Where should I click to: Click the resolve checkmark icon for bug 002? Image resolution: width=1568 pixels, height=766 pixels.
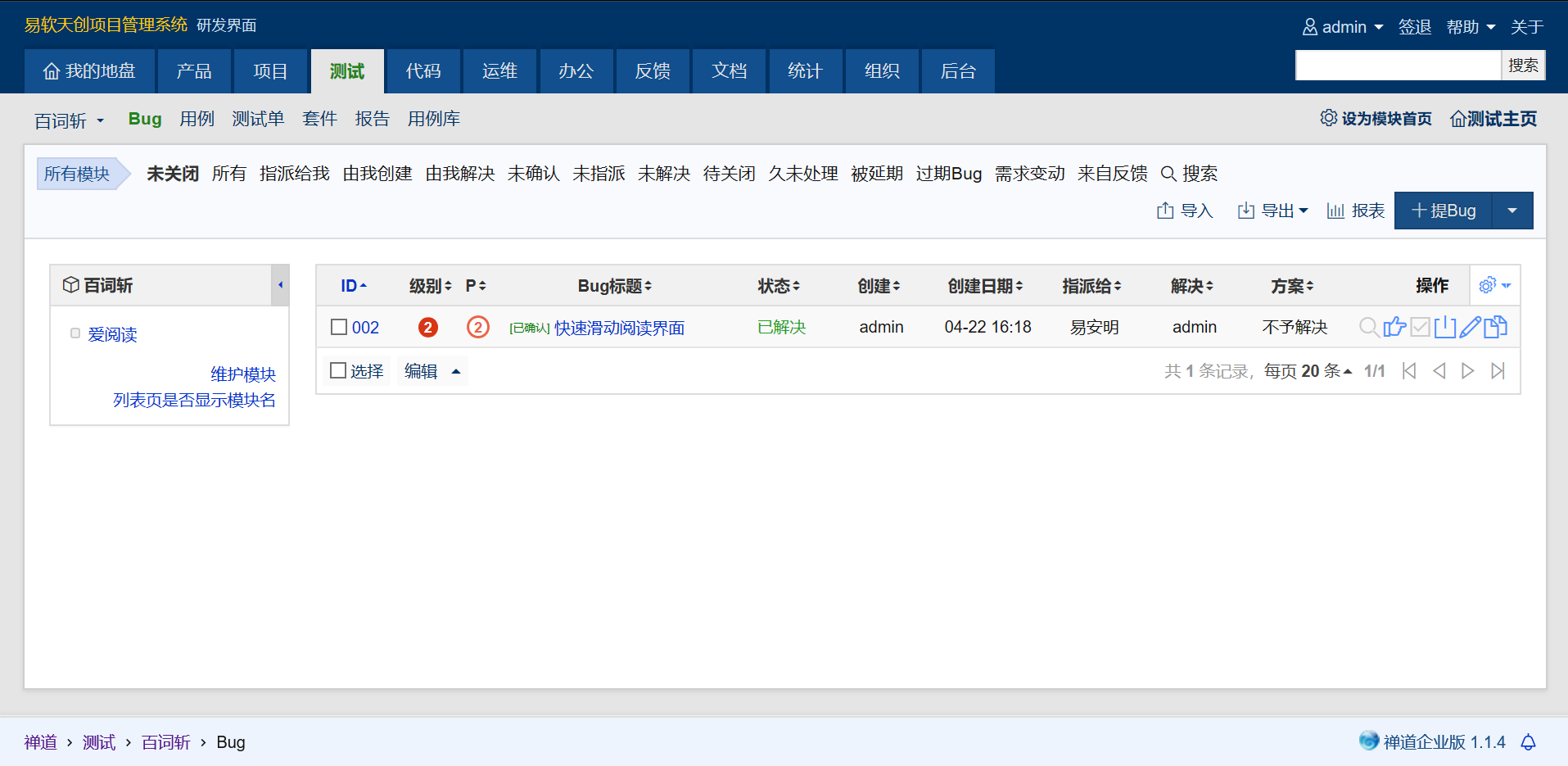pos(1420,327)
